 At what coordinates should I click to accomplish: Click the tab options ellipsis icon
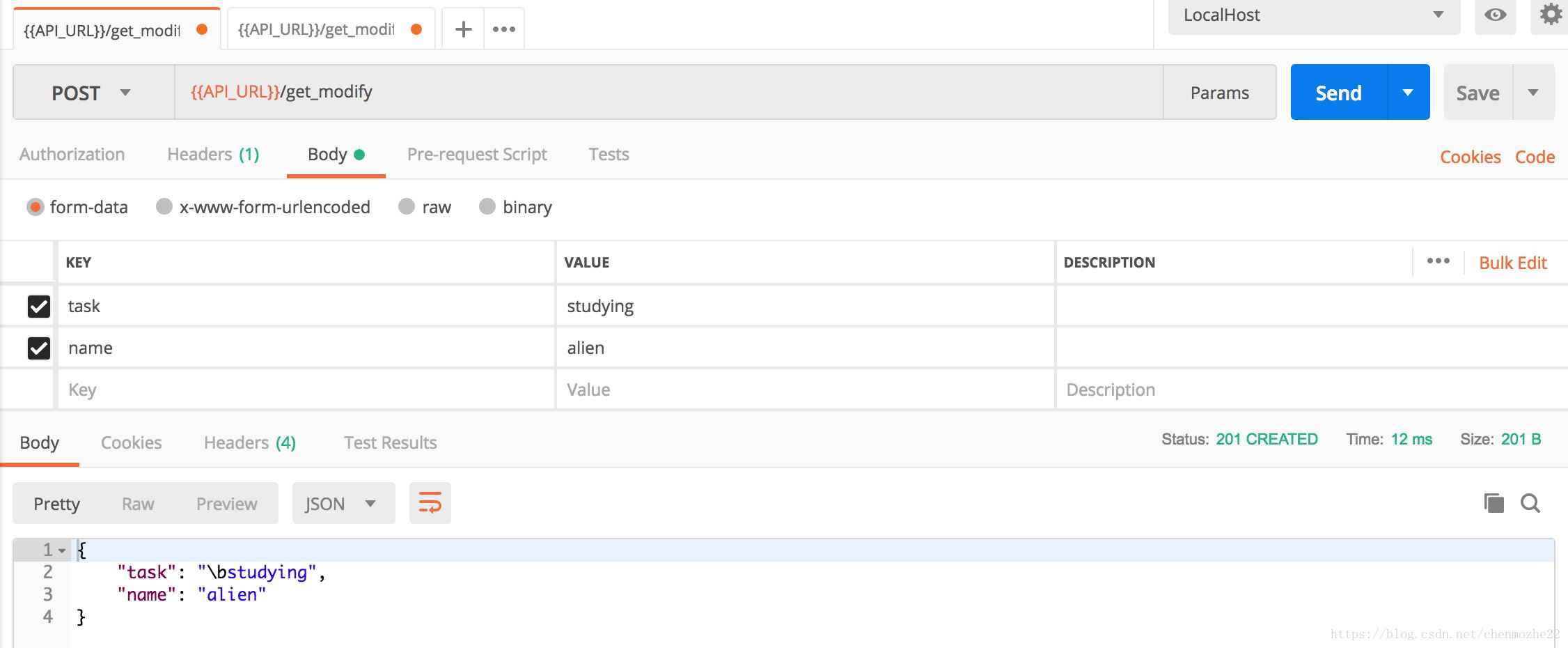coord(504,29)
